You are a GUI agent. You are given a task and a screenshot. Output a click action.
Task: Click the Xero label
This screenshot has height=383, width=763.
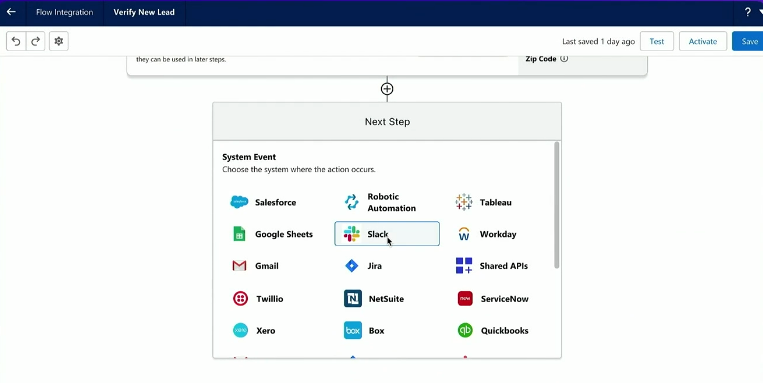[x=266, y=330]
